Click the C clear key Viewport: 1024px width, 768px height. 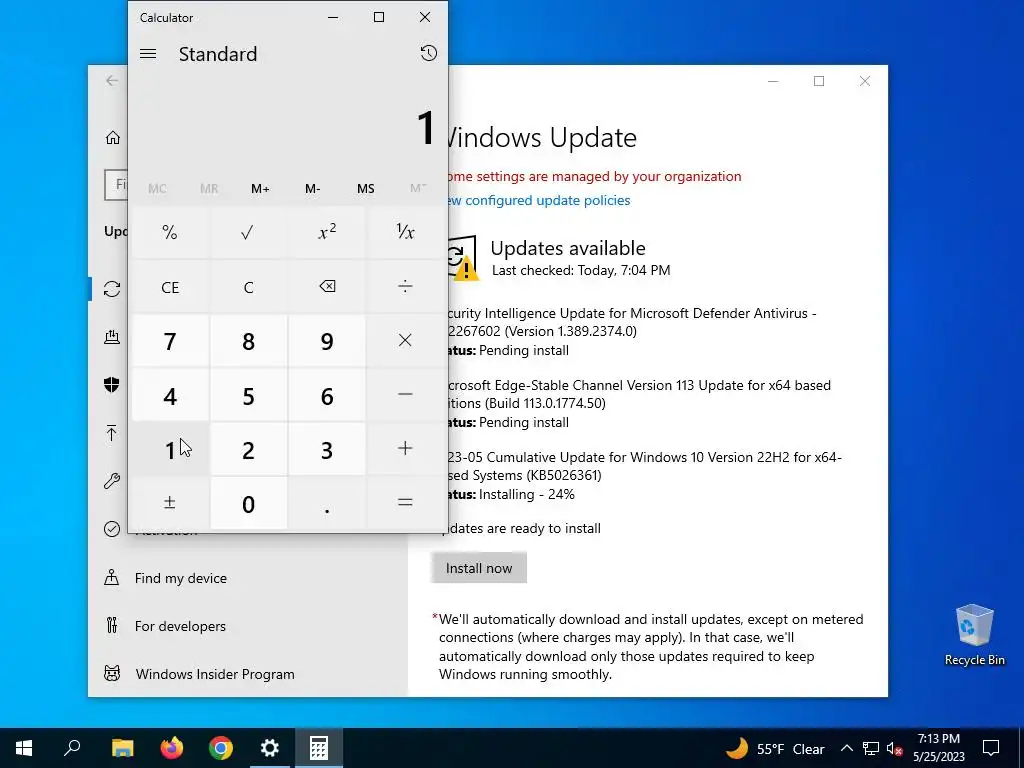coord(248,287)
